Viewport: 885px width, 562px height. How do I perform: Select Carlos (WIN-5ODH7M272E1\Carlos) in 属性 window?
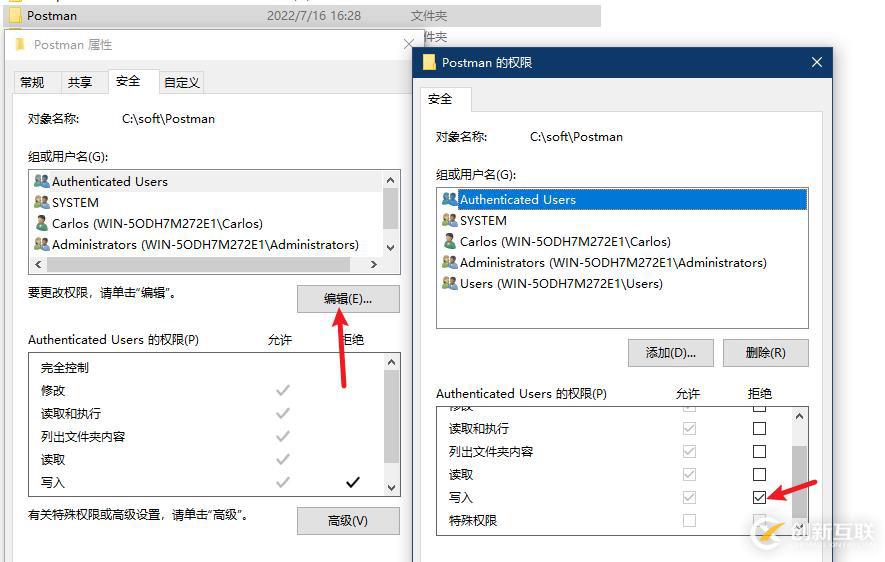[207, 223]
